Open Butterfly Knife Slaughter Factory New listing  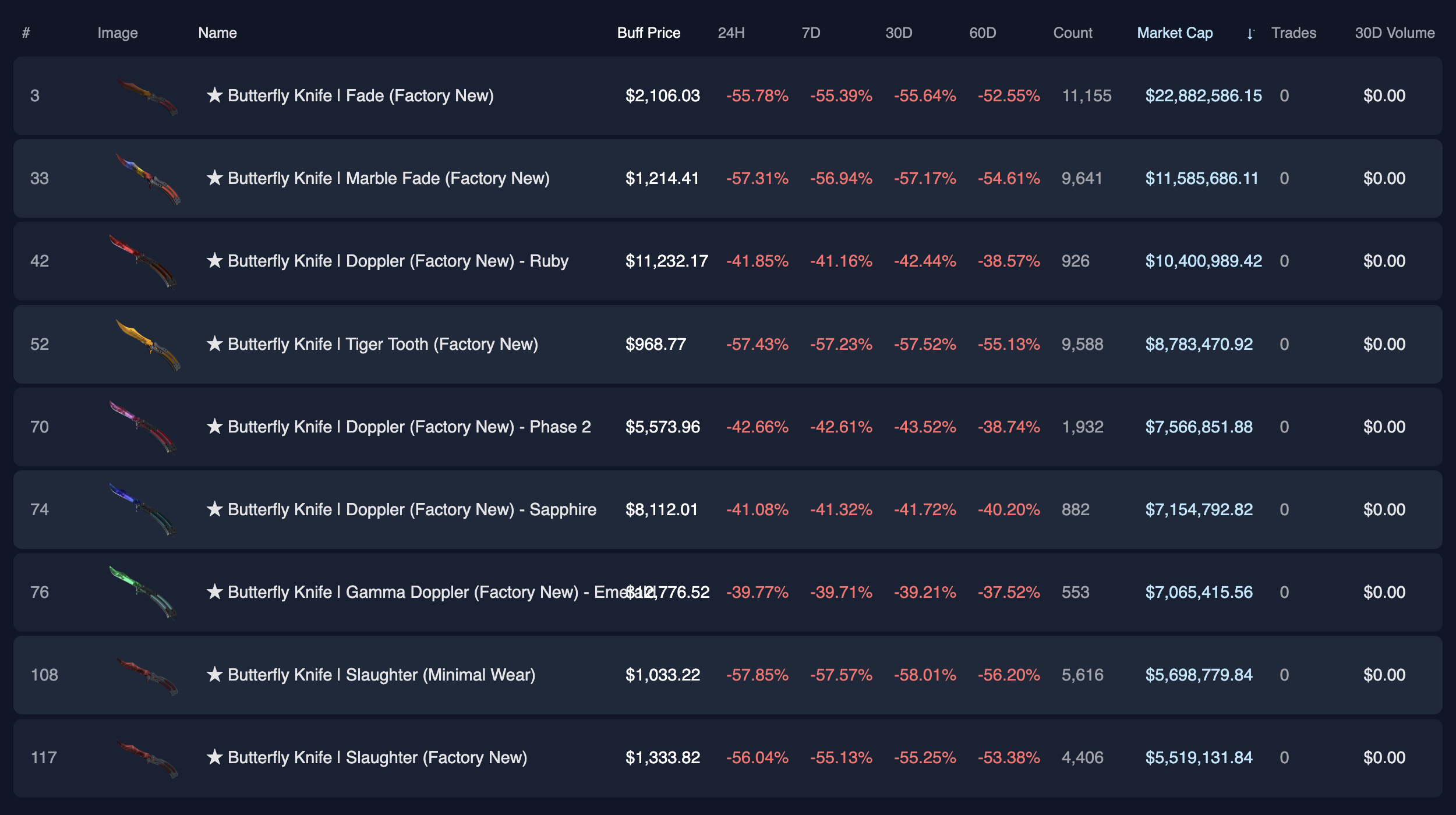coord(377,757)
